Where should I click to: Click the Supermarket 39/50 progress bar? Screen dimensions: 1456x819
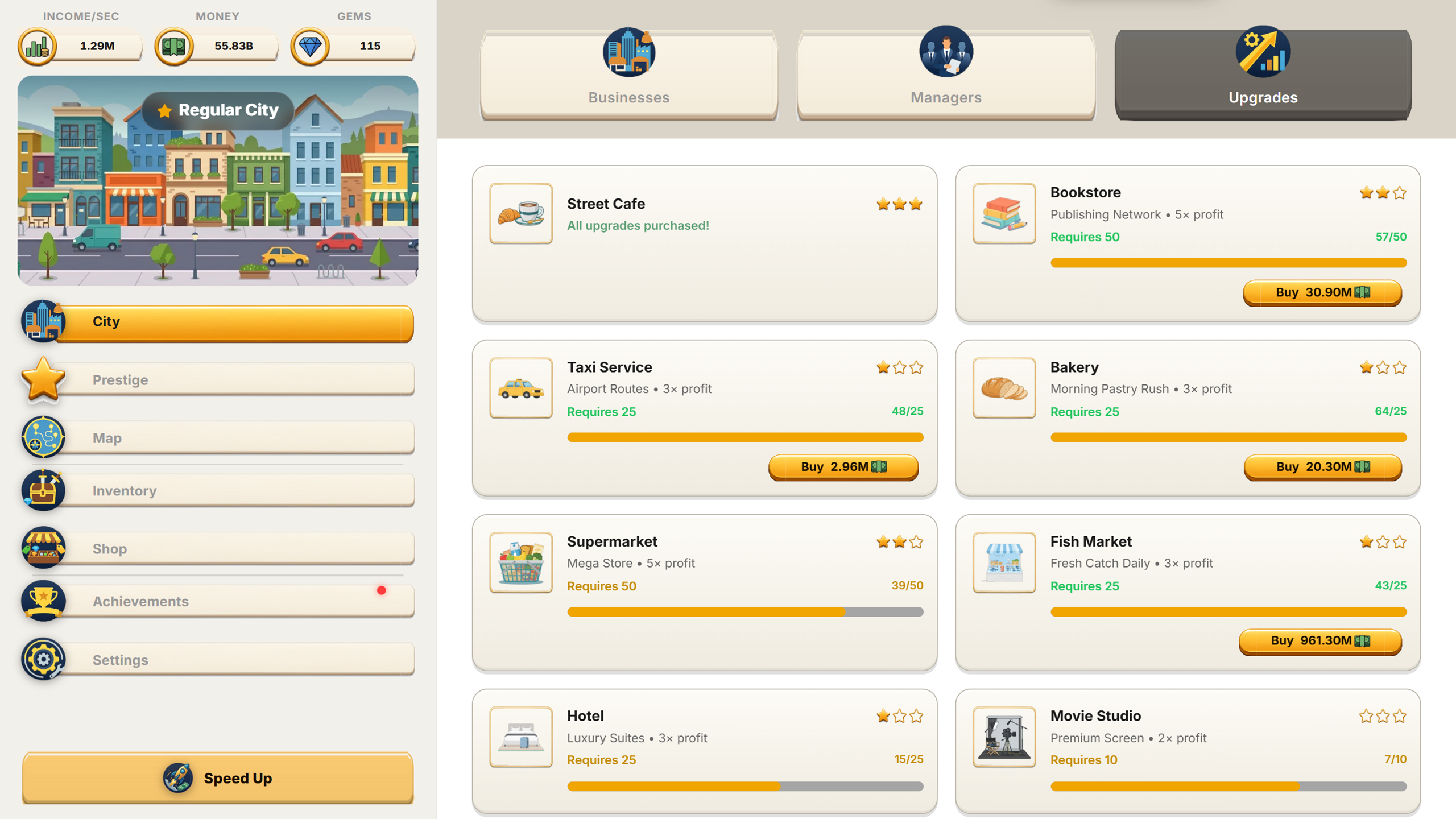click(745, 612)
